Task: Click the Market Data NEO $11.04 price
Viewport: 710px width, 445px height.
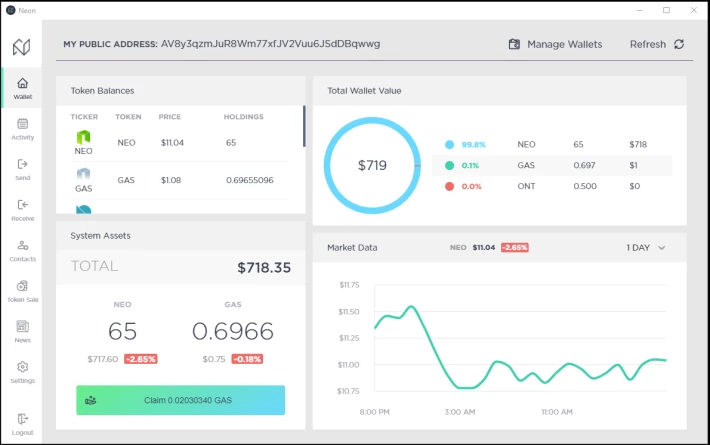Action: (x=484, y=248)
